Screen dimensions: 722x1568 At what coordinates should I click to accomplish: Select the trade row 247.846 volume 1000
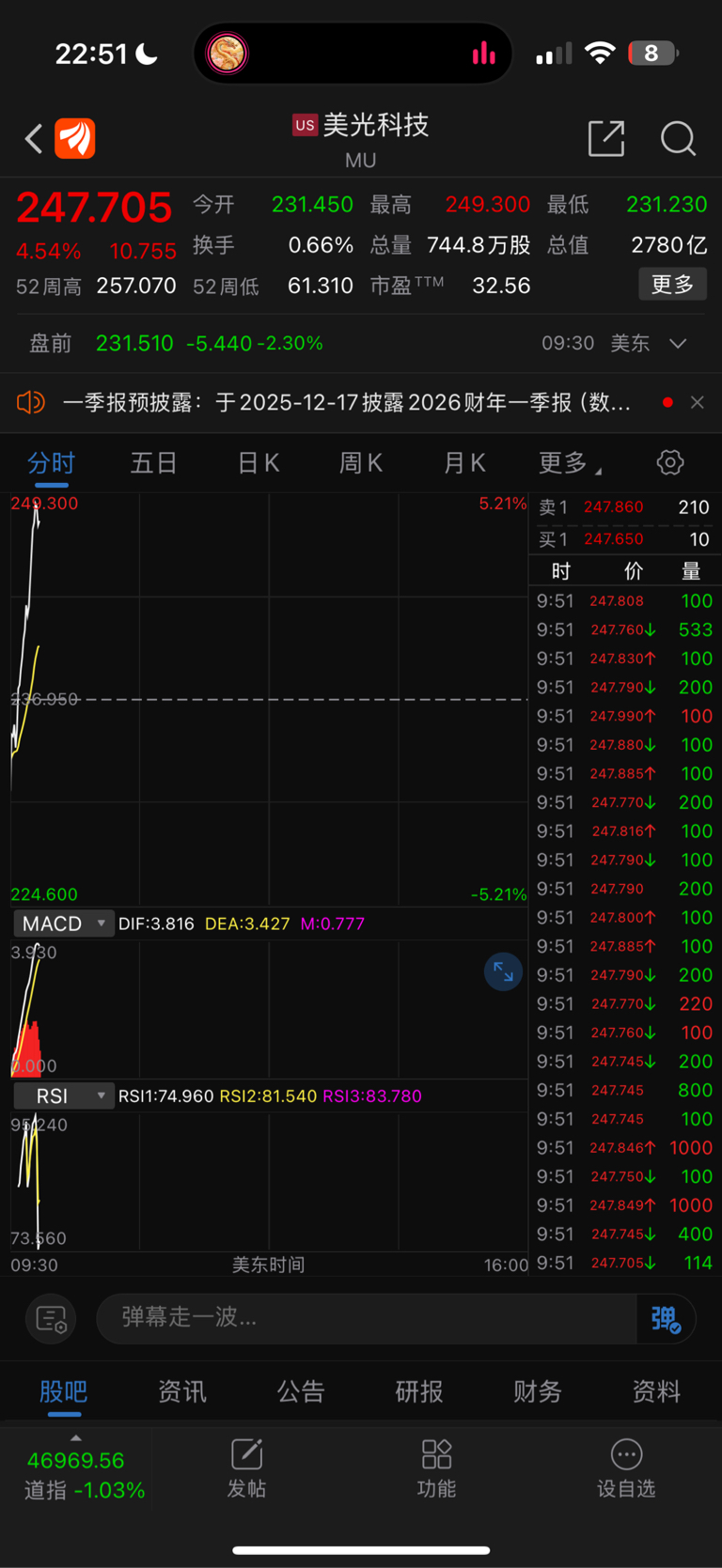(x=624, y=1147)
